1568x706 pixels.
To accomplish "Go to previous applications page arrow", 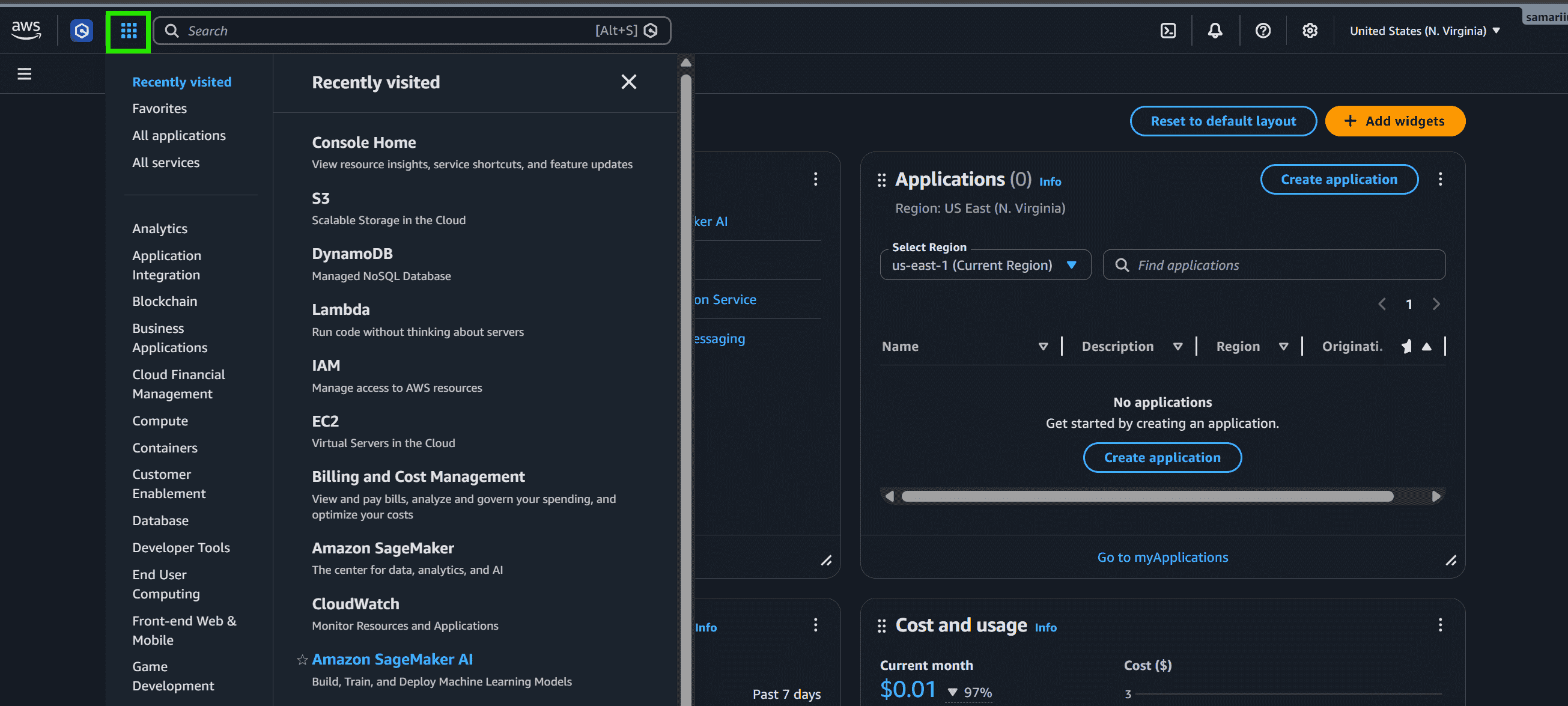I will [1382, 303].
